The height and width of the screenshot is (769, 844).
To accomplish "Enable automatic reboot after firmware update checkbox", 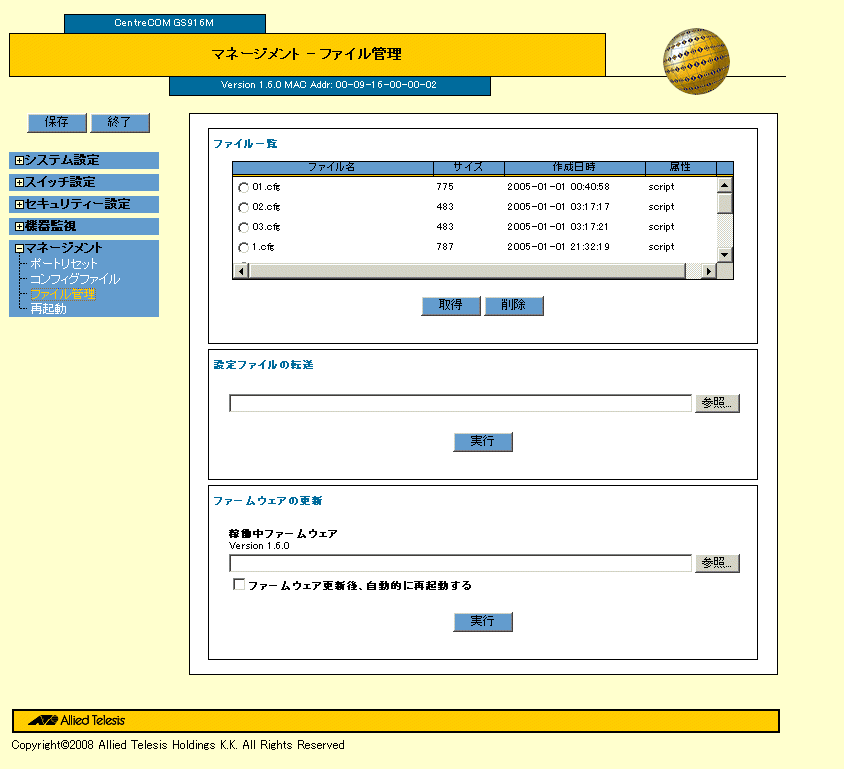I will [x=239, y=585].
